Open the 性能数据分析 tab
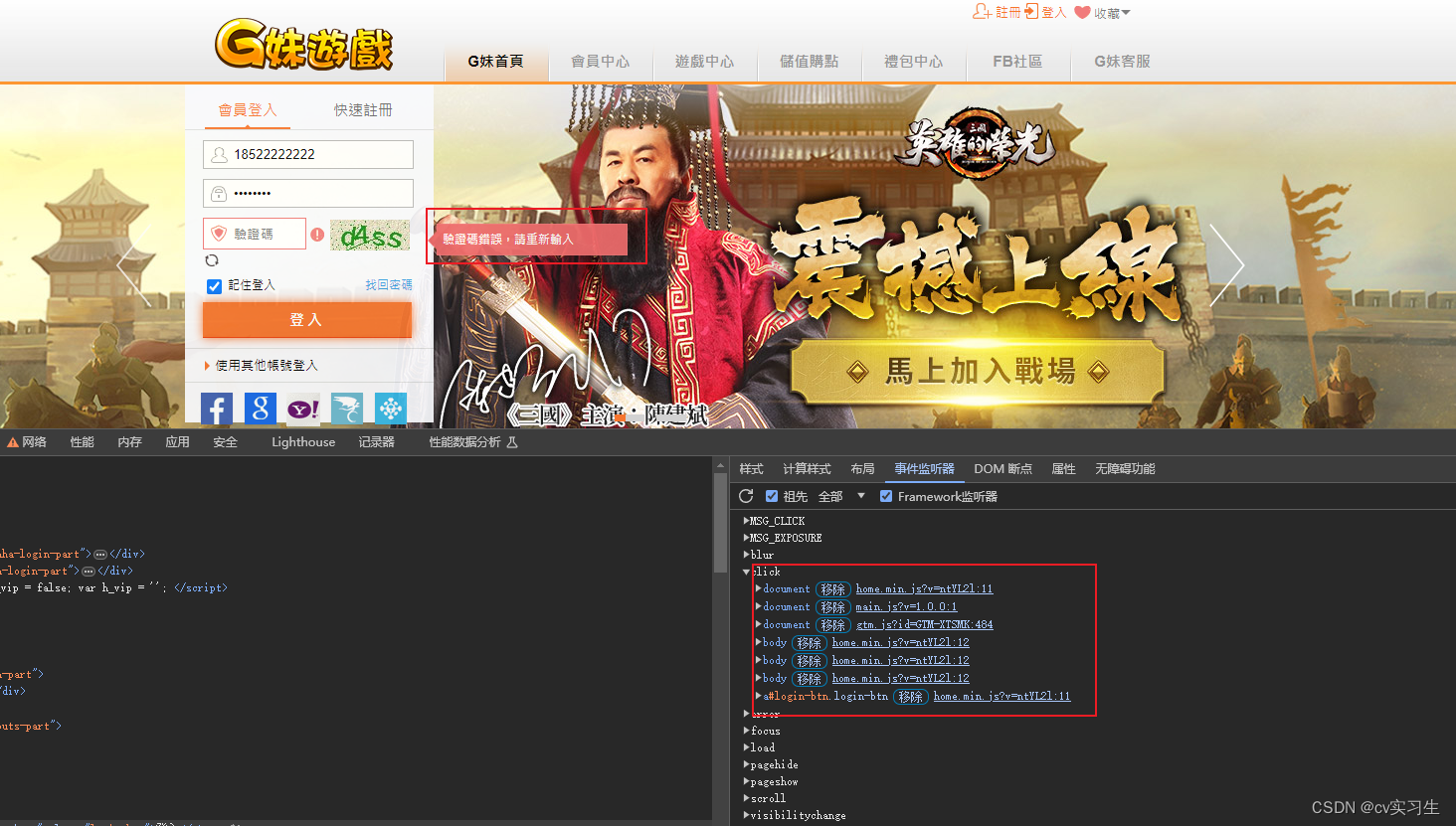The image size is (1456, 826). pyautogui.click(x=473, y=442)
